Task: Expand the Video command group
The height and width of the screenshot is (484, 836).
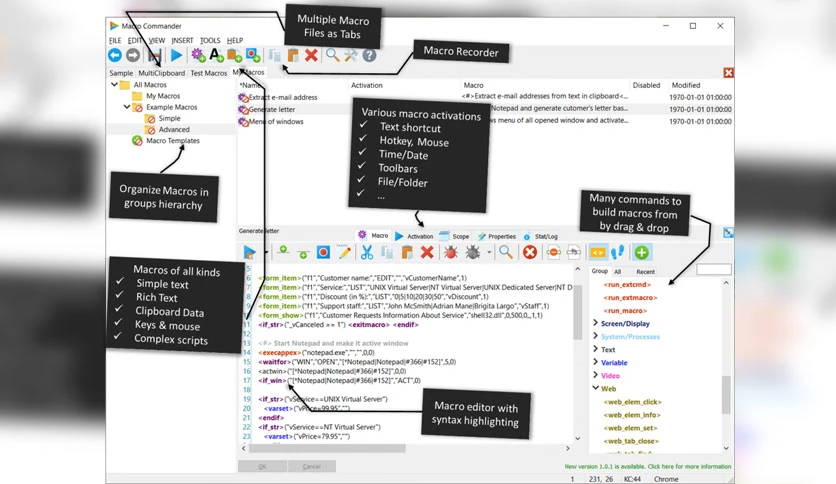Action: (596, 375)
